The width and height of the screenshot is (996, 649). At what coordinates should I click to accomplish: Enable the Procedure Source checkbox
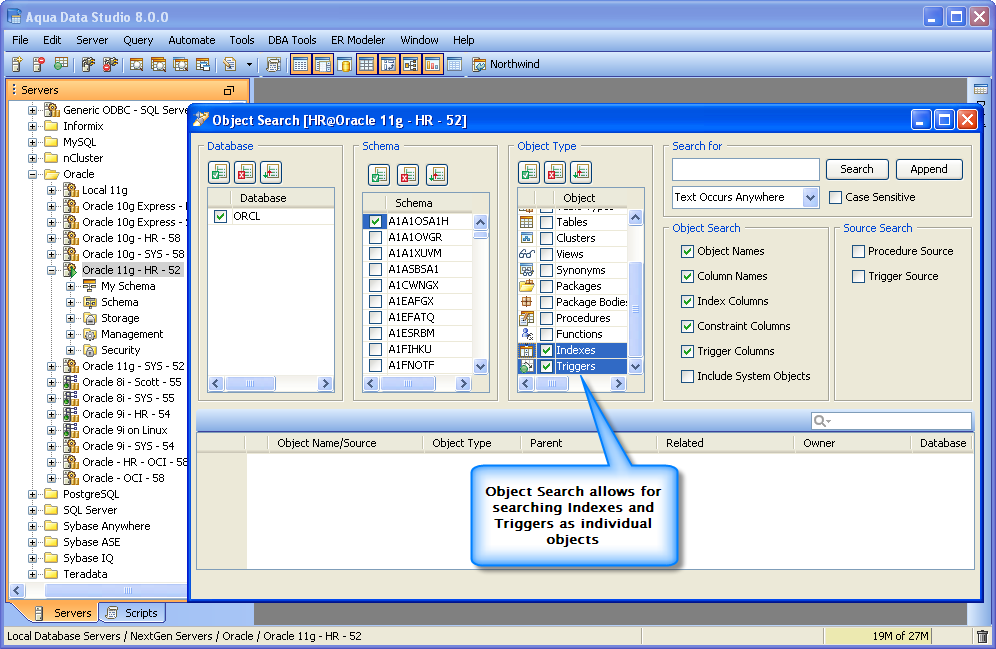pos(858,251)
